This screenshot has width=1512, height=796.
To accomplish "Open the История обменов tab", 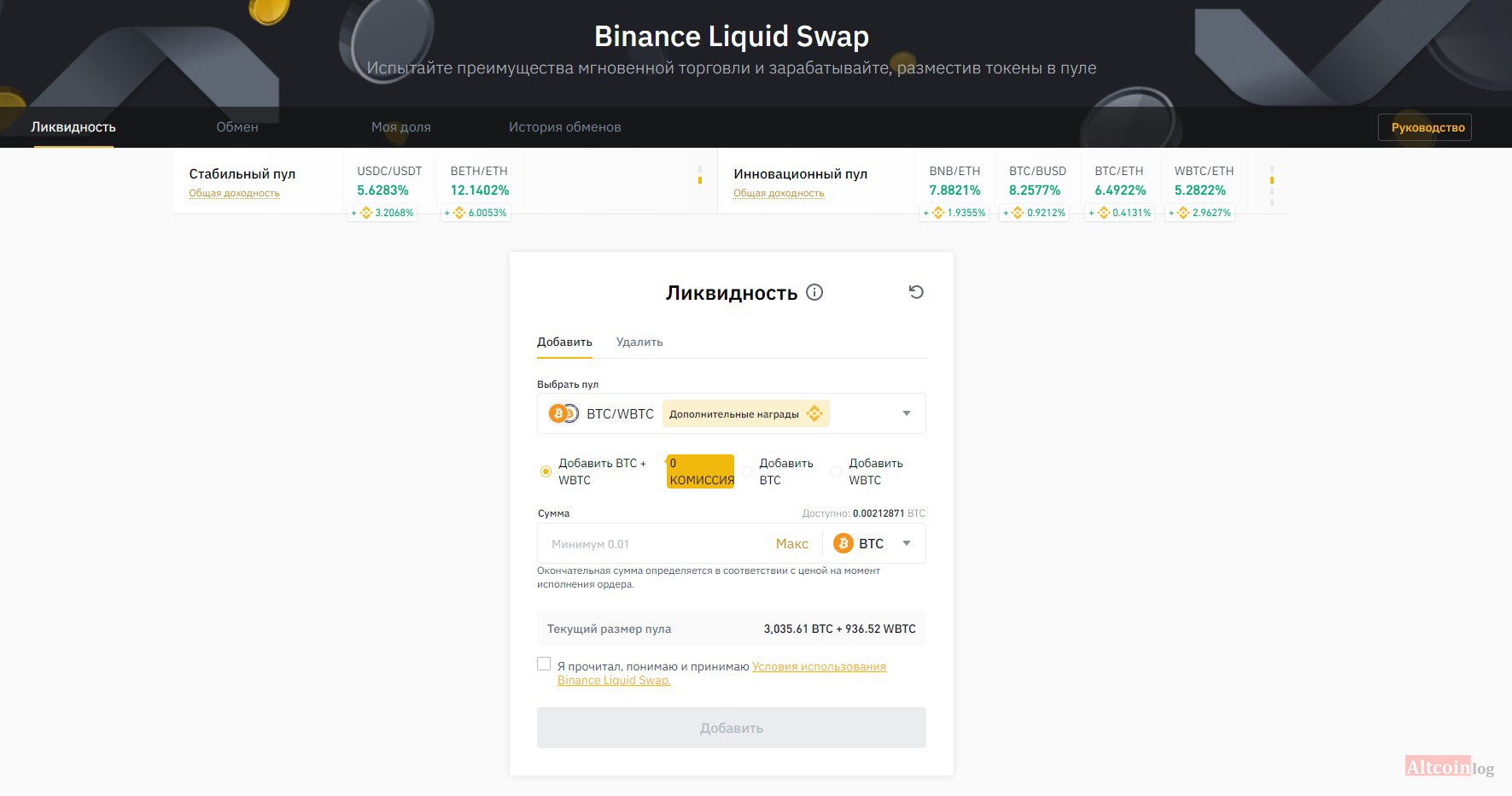I will tap(564, 127).
